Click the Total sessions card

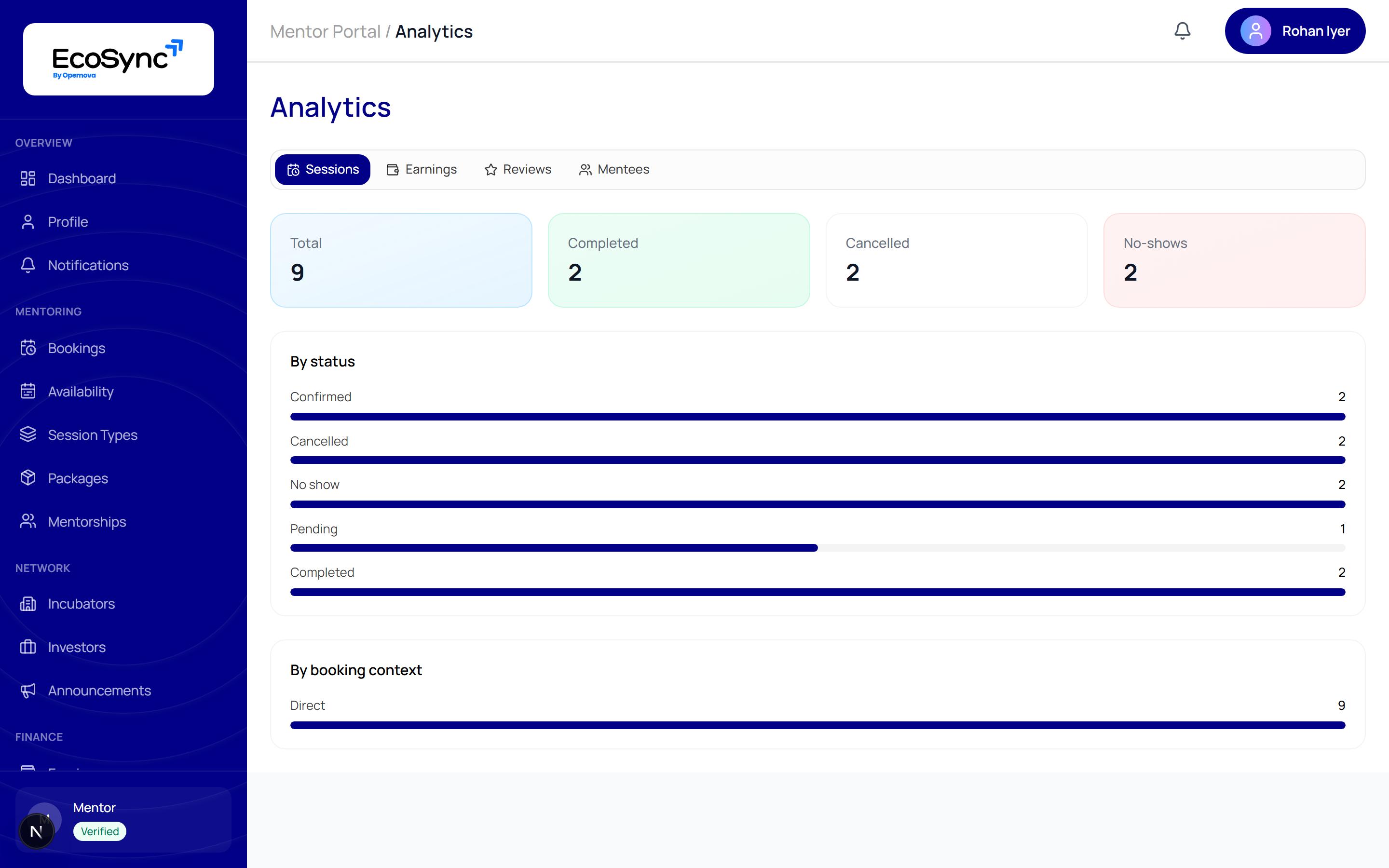pyautogui.click(x=401, y=260)
